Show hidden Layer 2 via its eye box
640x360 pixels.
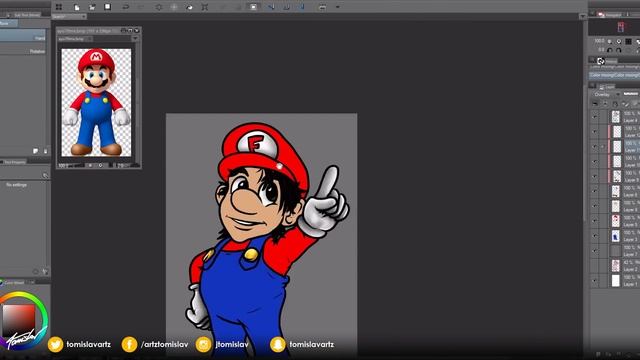click(x=595, y=266)
